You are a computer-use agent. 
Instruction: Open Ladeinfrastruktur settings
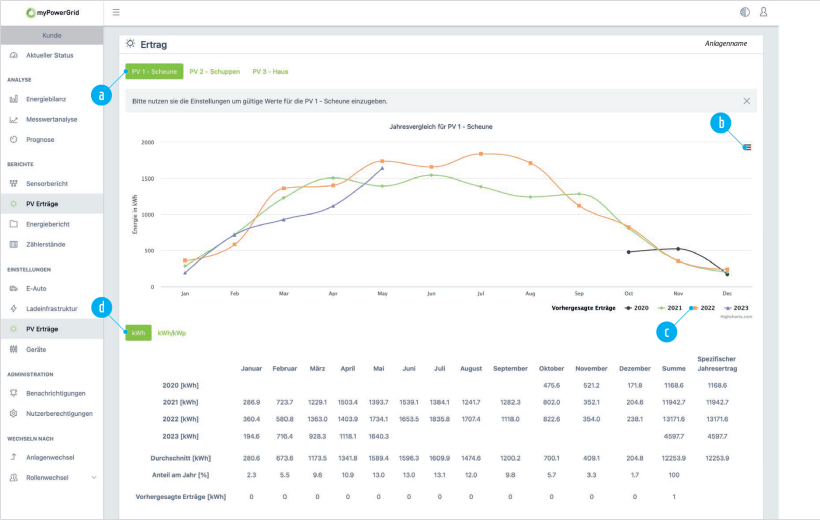point(53,309)
